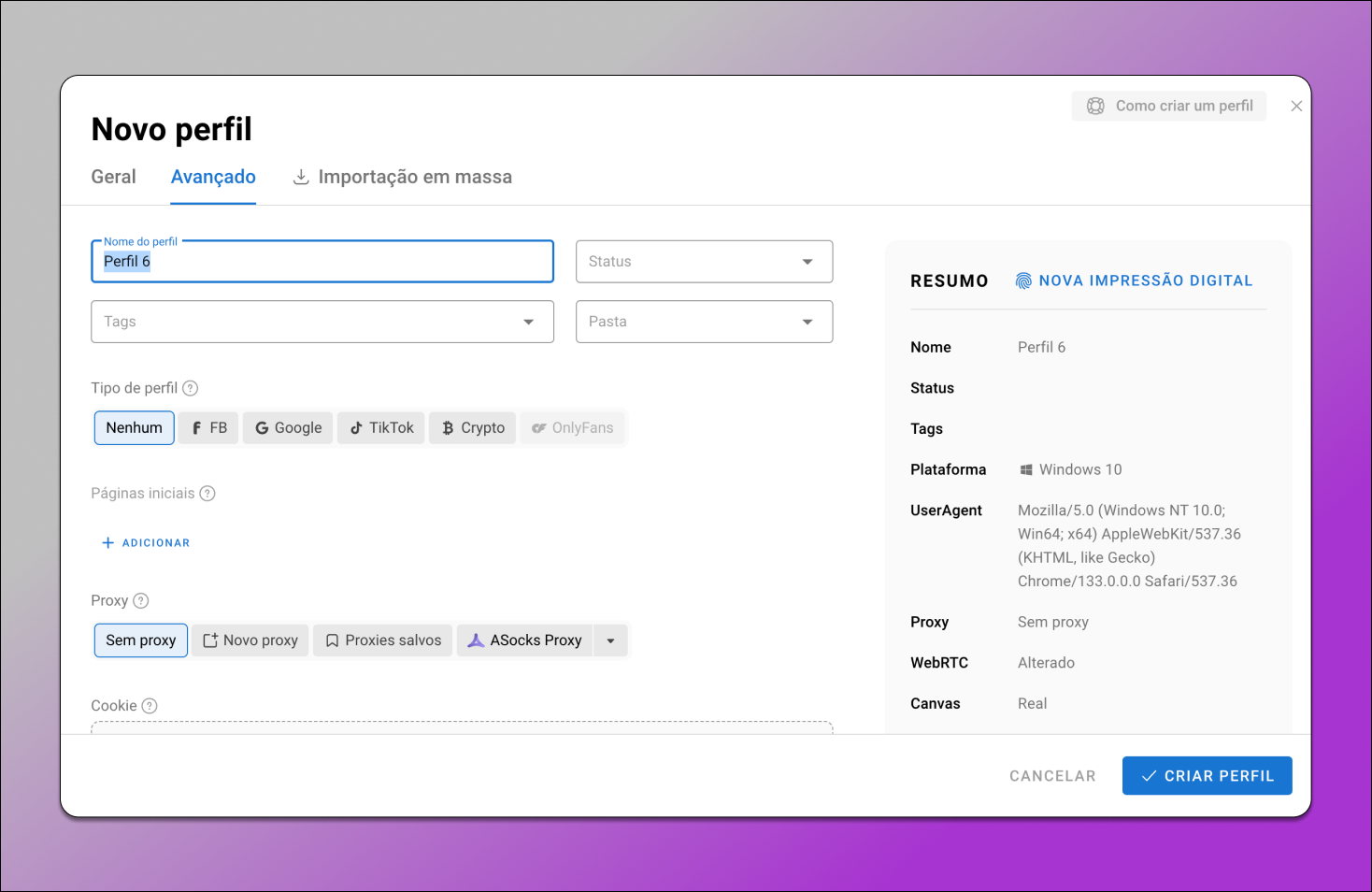Choose the Sem proxy option
This screenshot has height=892, width=1372.
(x=141, y=640)
